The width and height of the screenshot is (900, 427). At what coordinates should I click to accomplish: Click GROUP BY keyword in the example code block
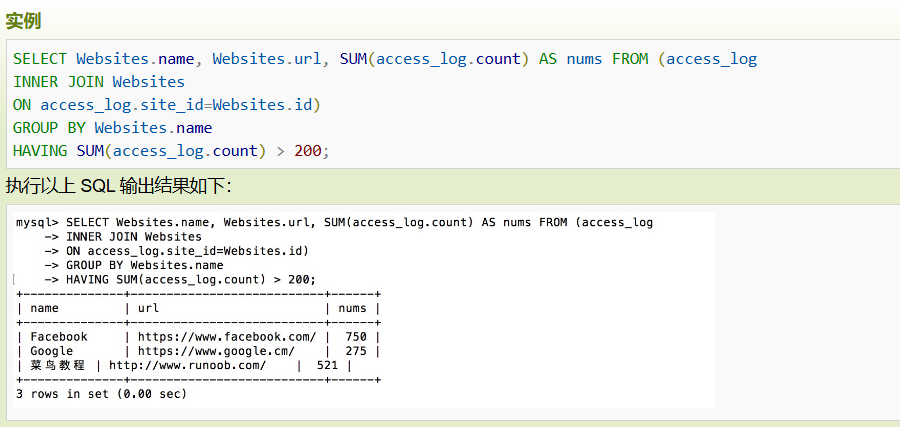pos(49,128)
